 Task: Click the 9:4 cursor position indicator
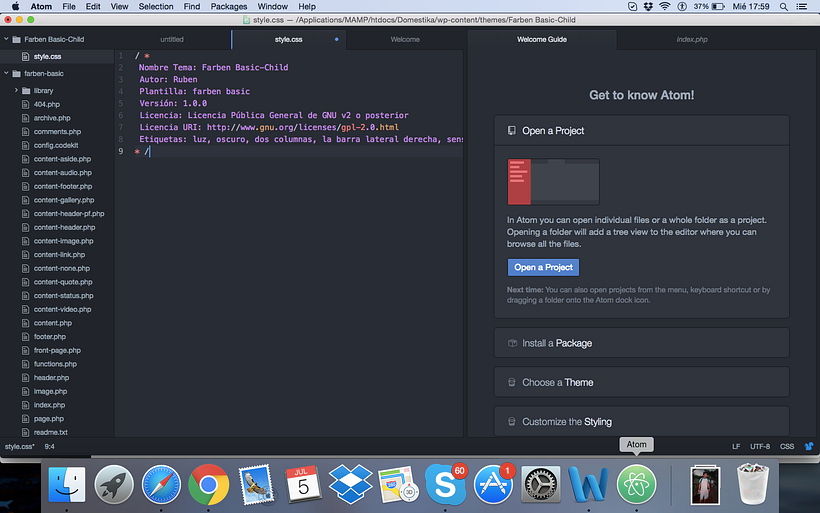[x=49, y=447]
